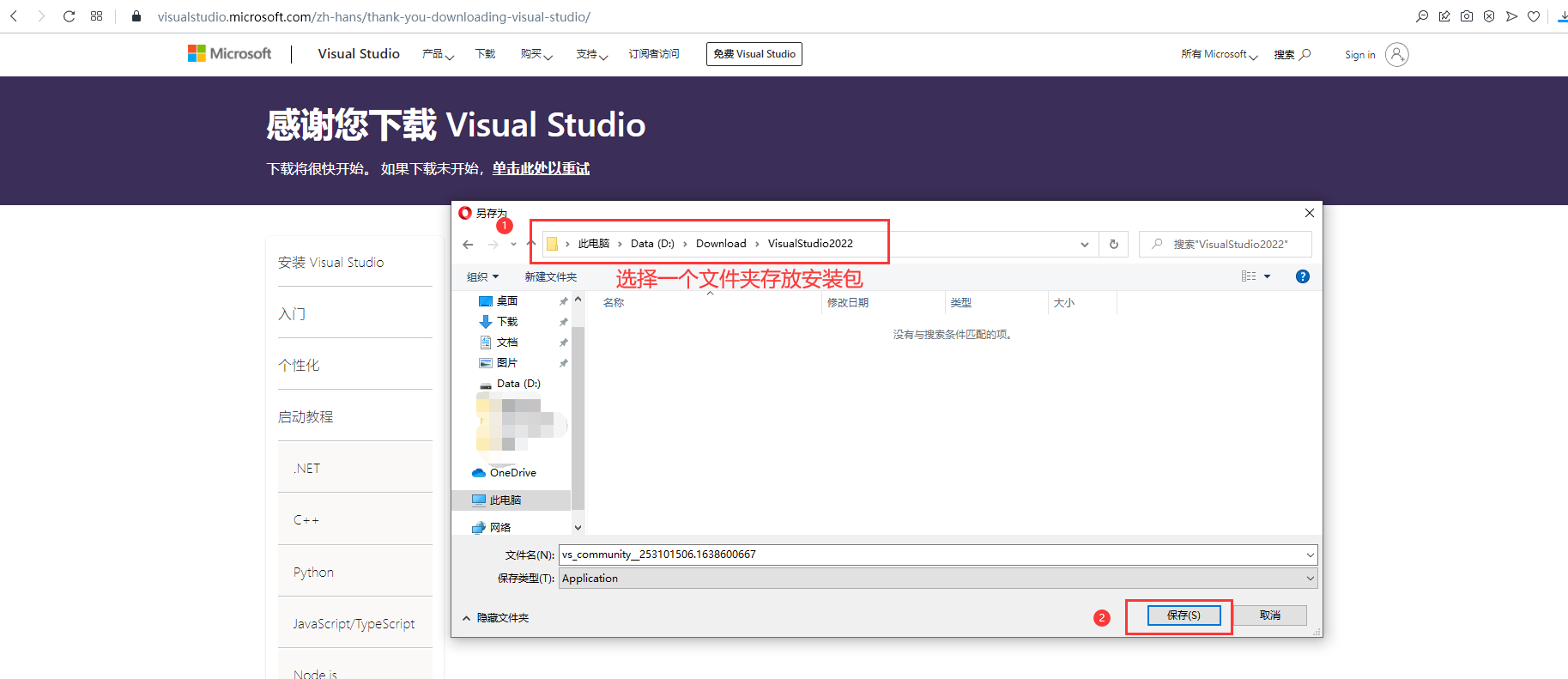Click the view layout icon in dialog

1249,276
